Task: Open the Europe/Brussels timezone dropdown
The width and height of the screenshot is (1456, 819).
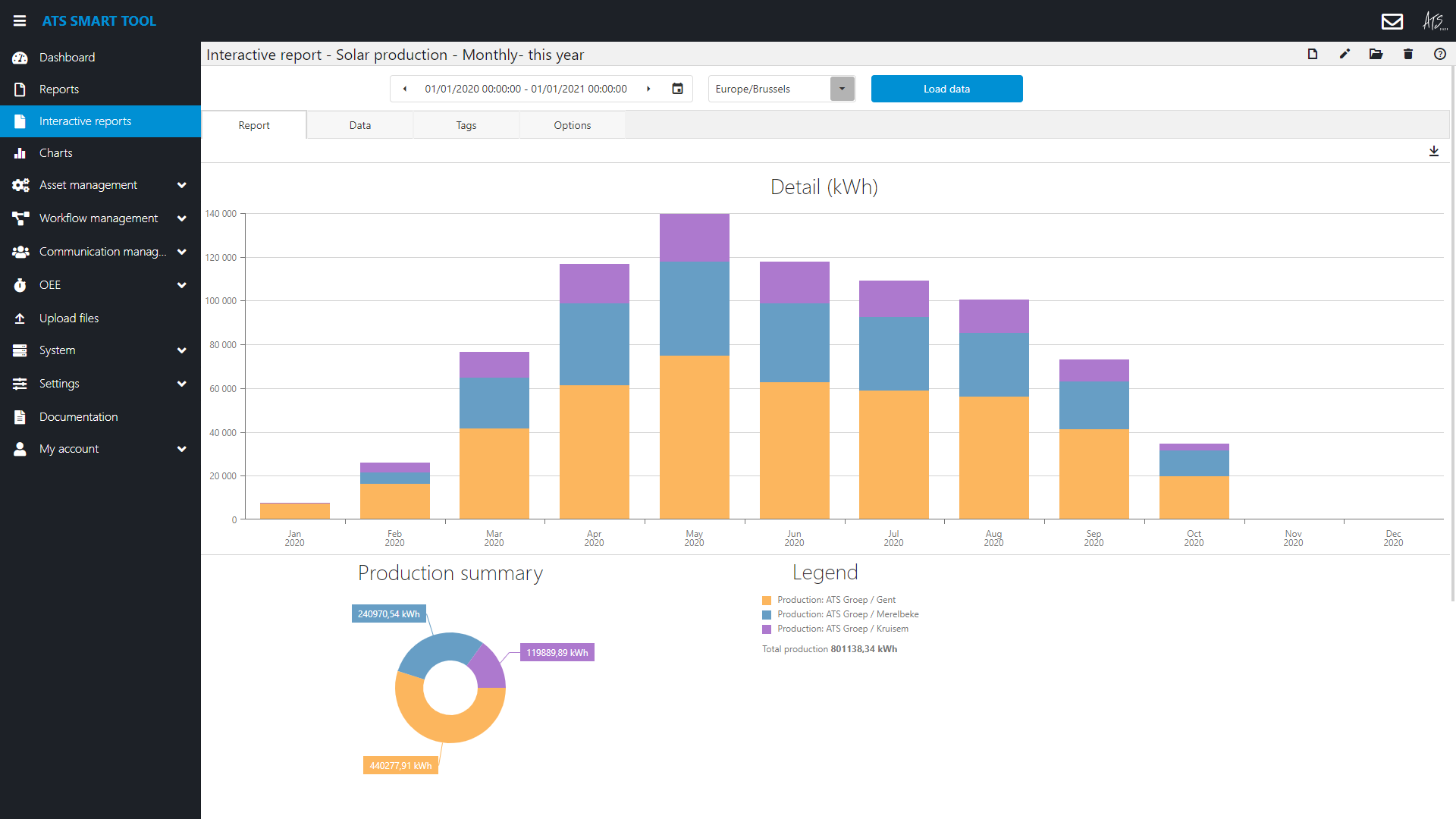Action: pyautogui.click(x=842, y=89)
